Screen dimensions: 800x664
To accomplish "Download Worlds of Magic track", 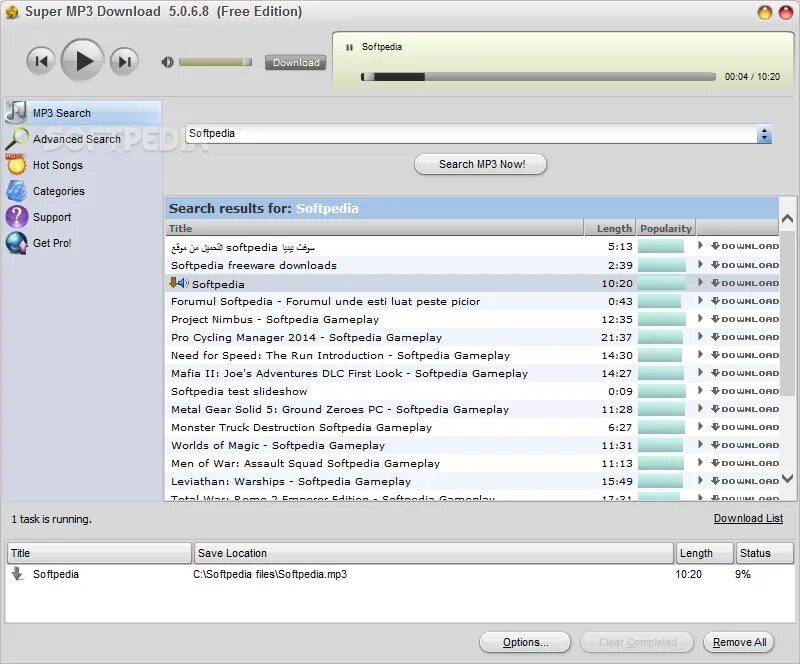I will (x=745, y=445).
